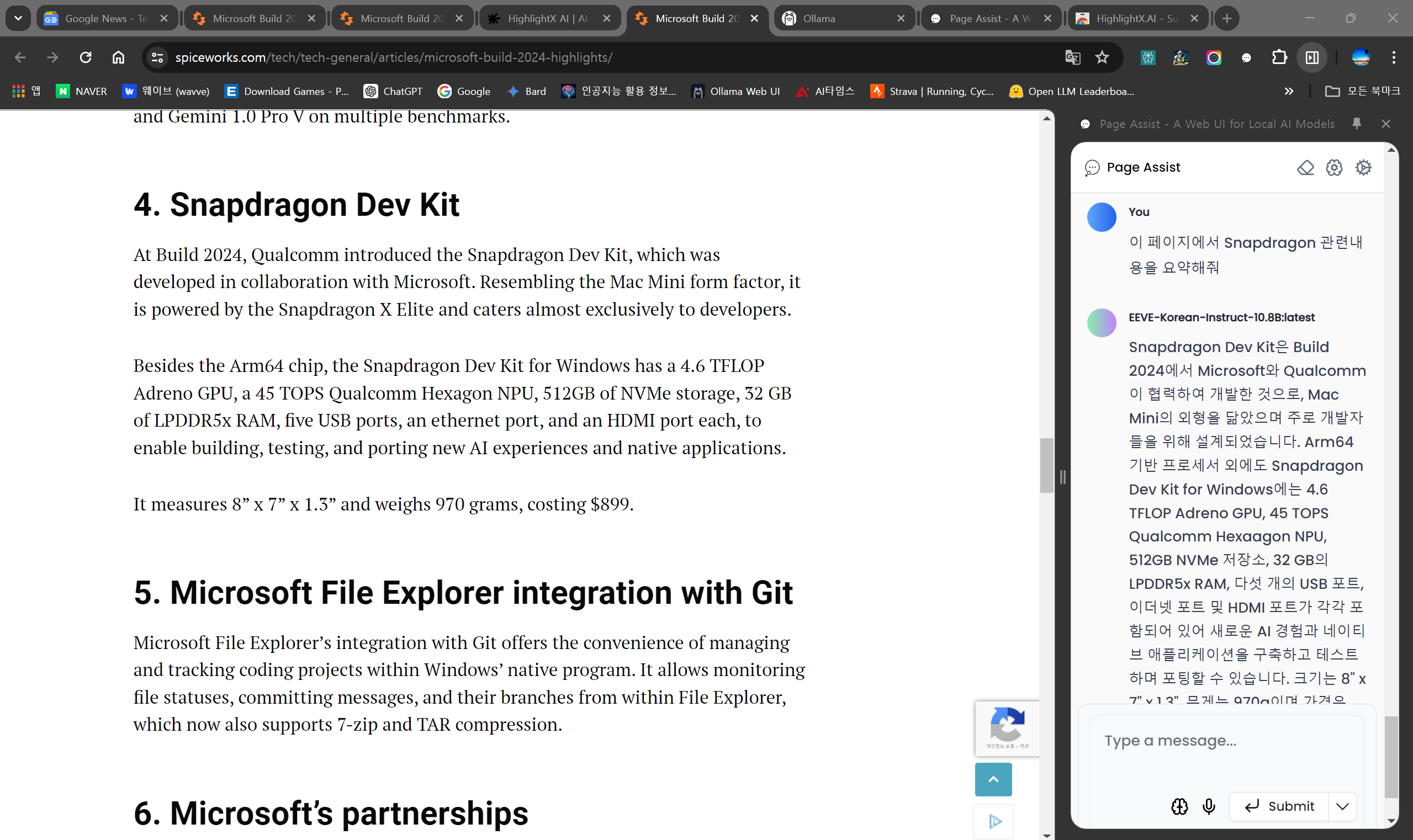Open the Extensions puzzle menu
The image size is (1413, 840).
tap(1279, 57)
